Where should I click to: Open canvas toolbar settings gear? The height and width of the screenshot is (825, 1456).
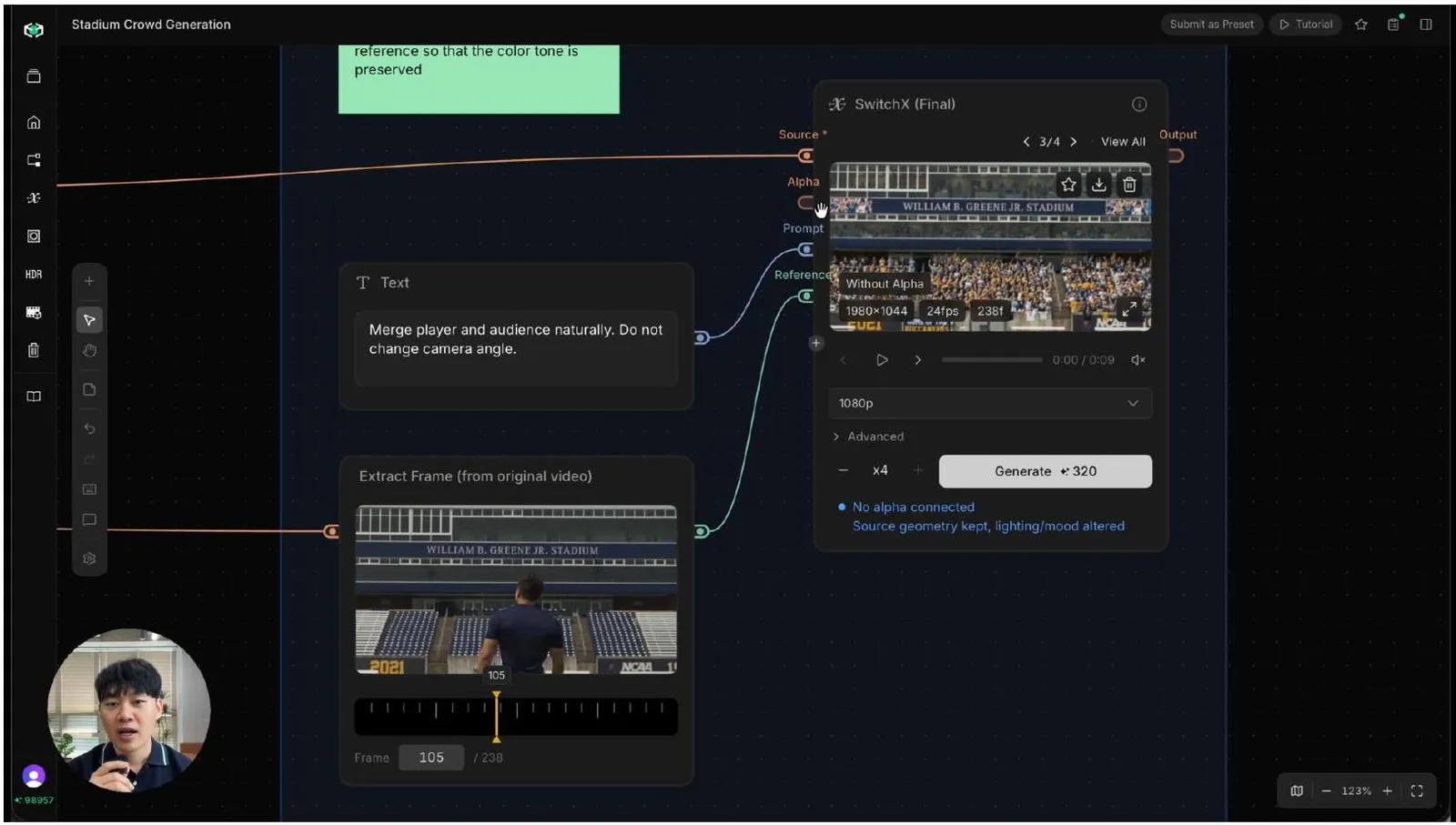[89, 558]
